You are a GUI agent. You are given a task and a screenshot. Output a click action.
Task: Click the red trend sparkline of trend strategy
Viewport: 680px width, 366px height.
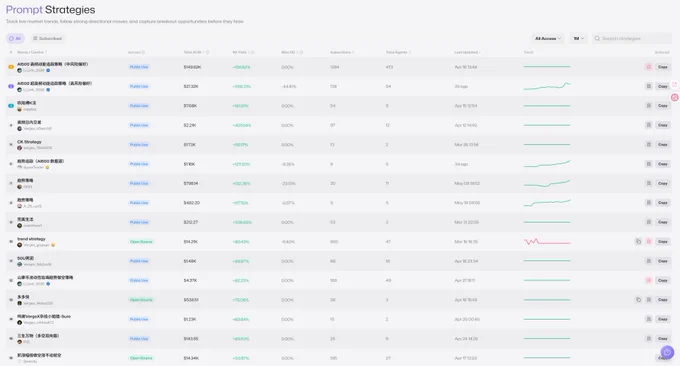pyautogui.click(x=547, y=242)
